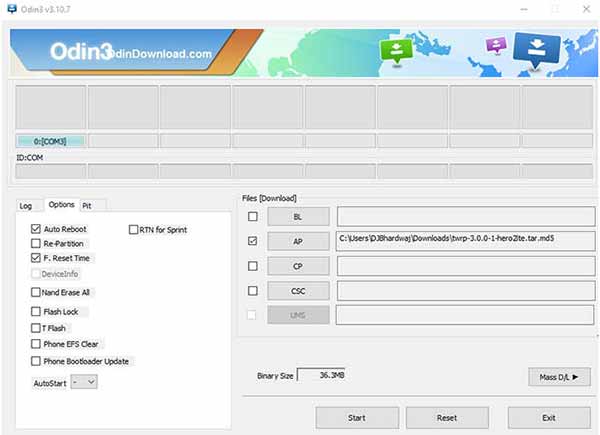Image resolution: width=600 pixels, height=435 pixels.
Task: Click the AutoStart label
Action: 50,383
